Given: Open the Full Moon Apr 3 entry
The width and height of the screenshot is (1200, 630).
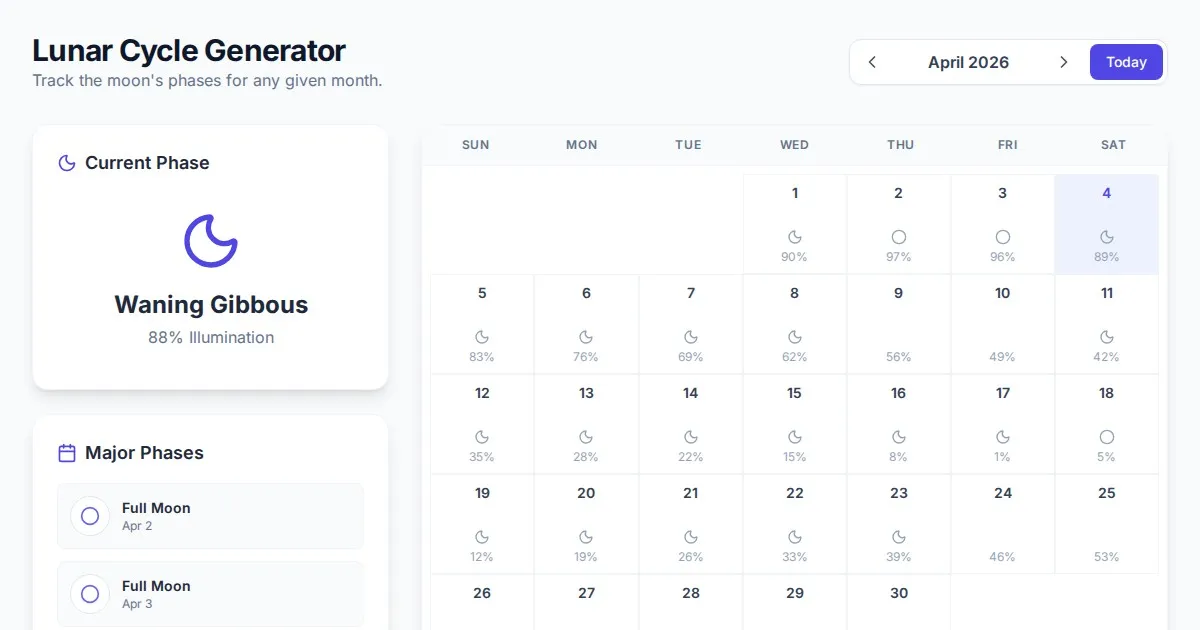Looking at the screenshot, I should tap(210, 594).
